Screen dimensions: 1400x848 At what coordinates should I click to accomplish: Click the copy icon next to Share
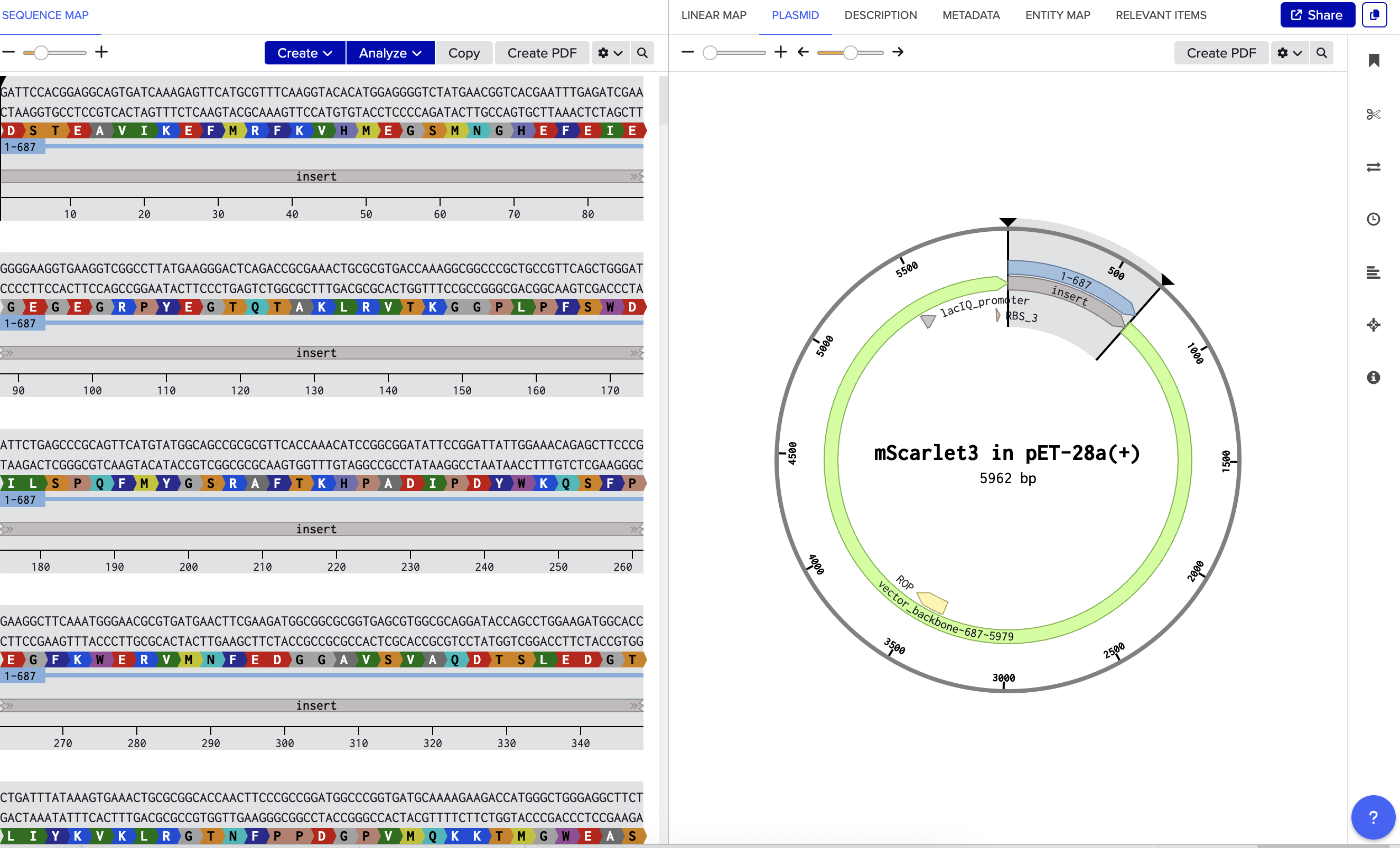[x=1374, y=15]
